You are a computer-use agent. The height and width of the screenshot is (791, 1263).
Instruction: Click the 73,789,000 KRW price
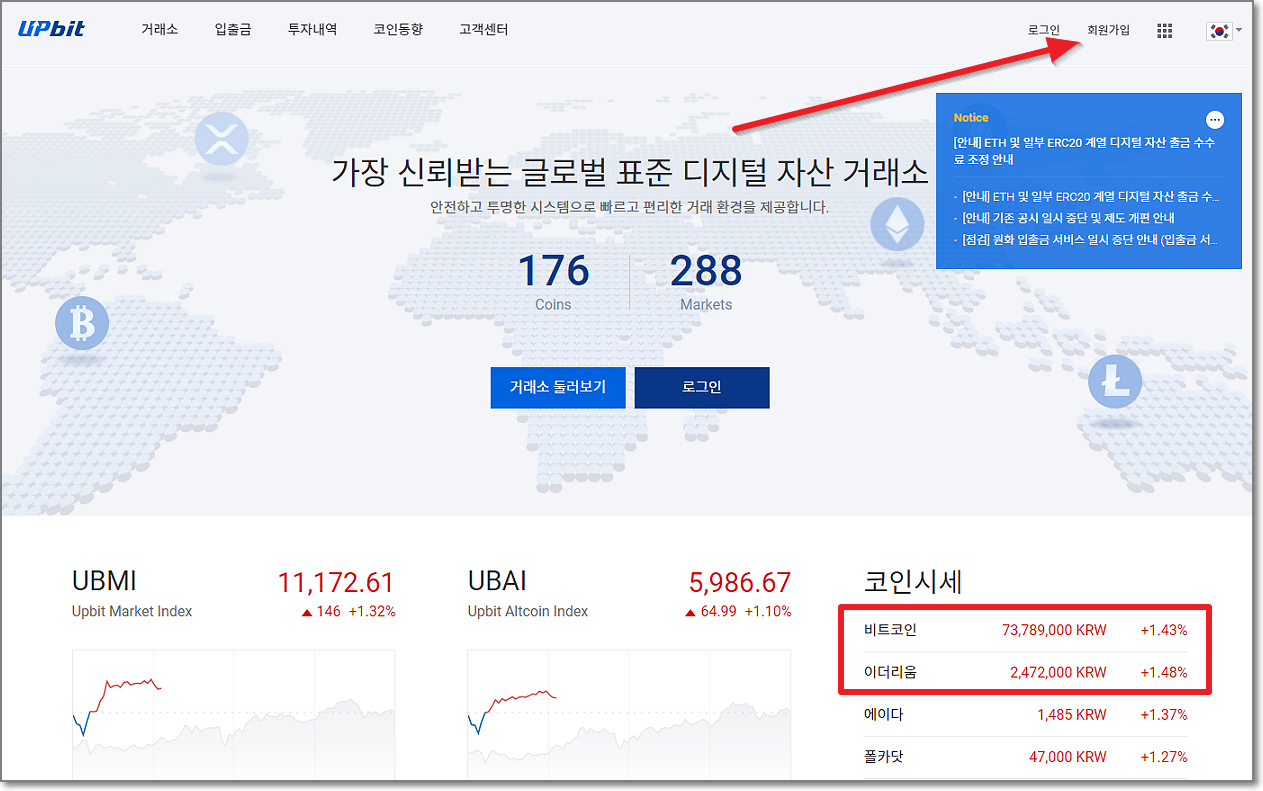click(1054, 630)
